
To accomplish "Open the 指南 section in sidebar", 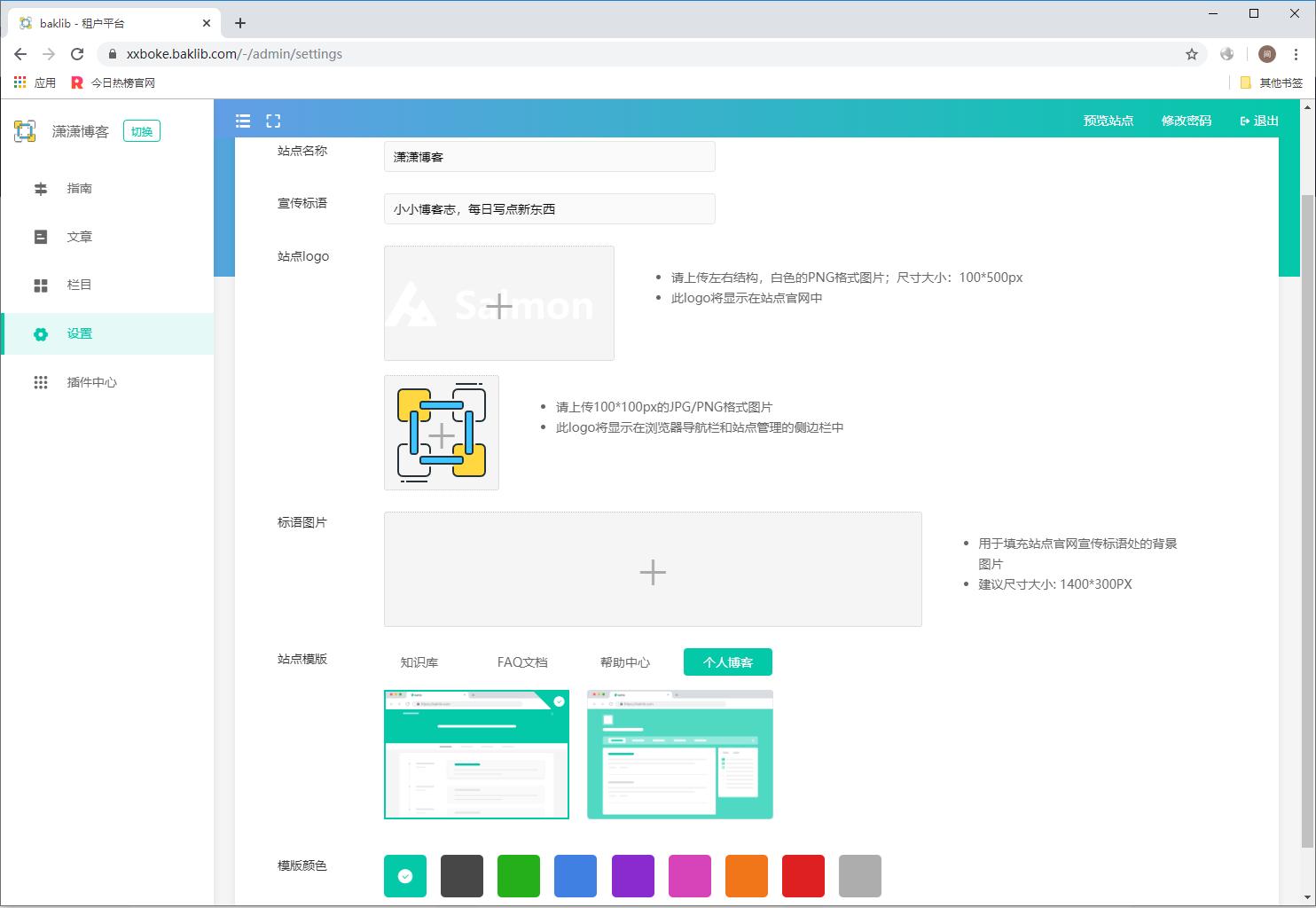I will (x=80, y=188).
